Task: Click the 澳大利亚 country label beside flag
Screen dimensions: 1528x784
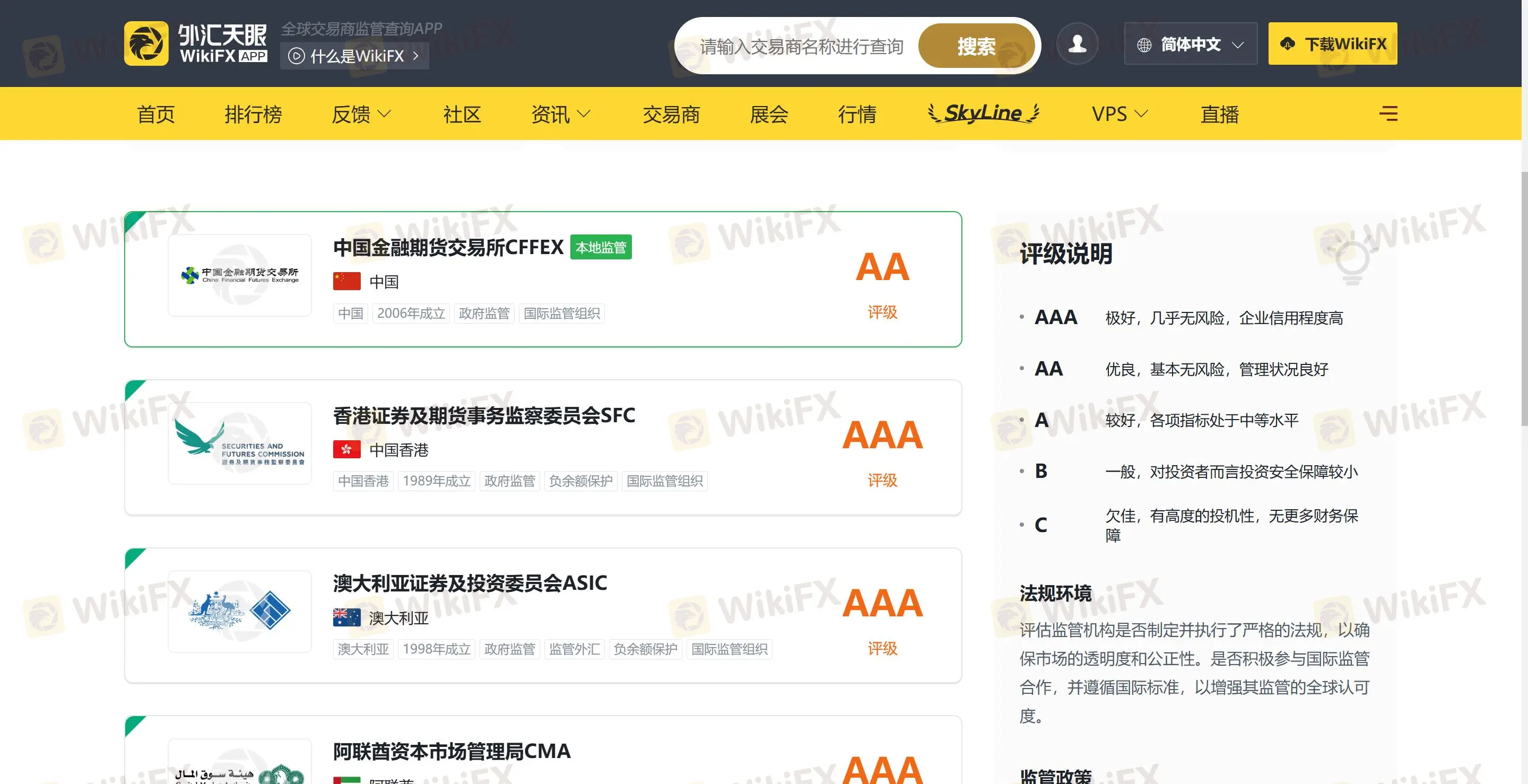Action: pyautogui.click(x=398, y=618)
